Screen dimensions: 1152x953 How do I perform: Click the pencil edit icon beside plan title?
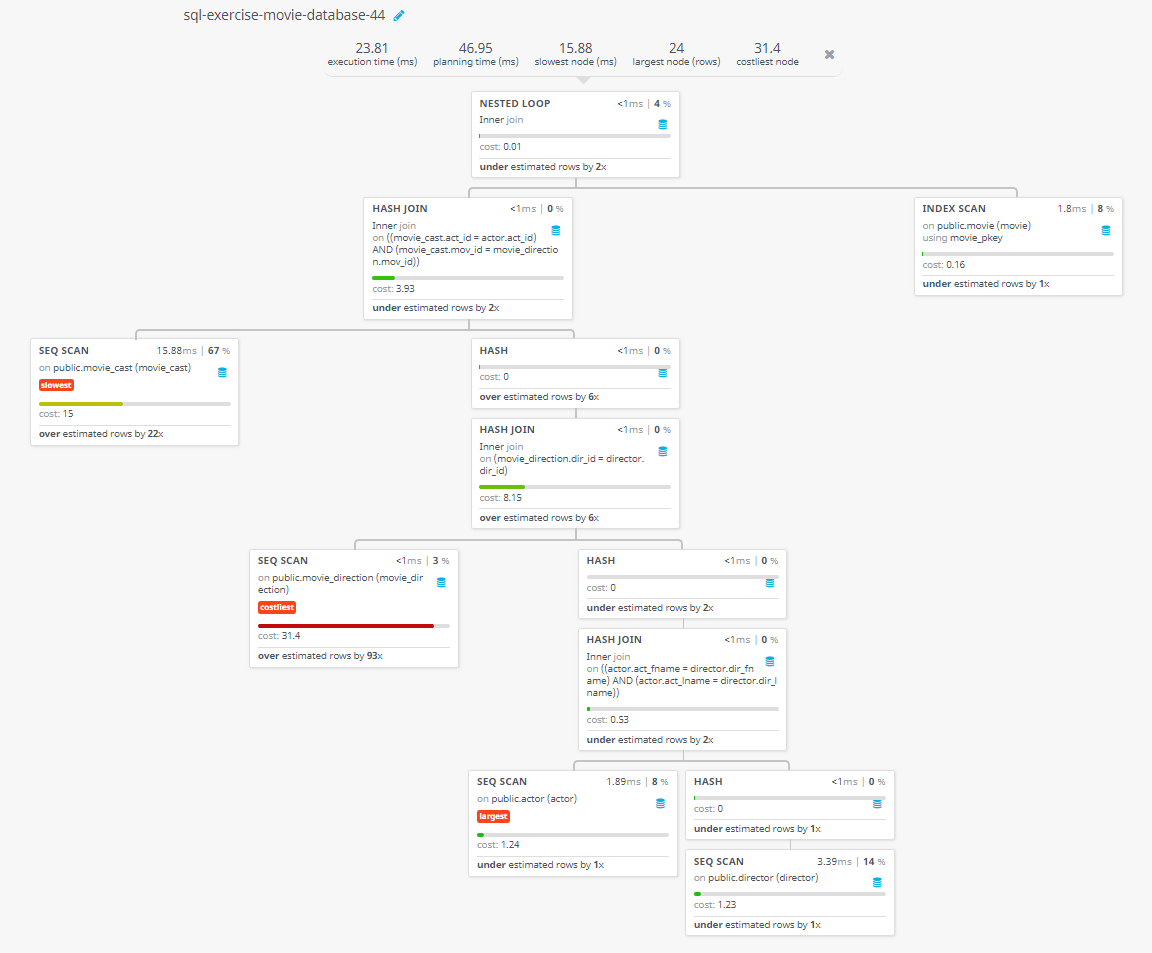(399, 16)
